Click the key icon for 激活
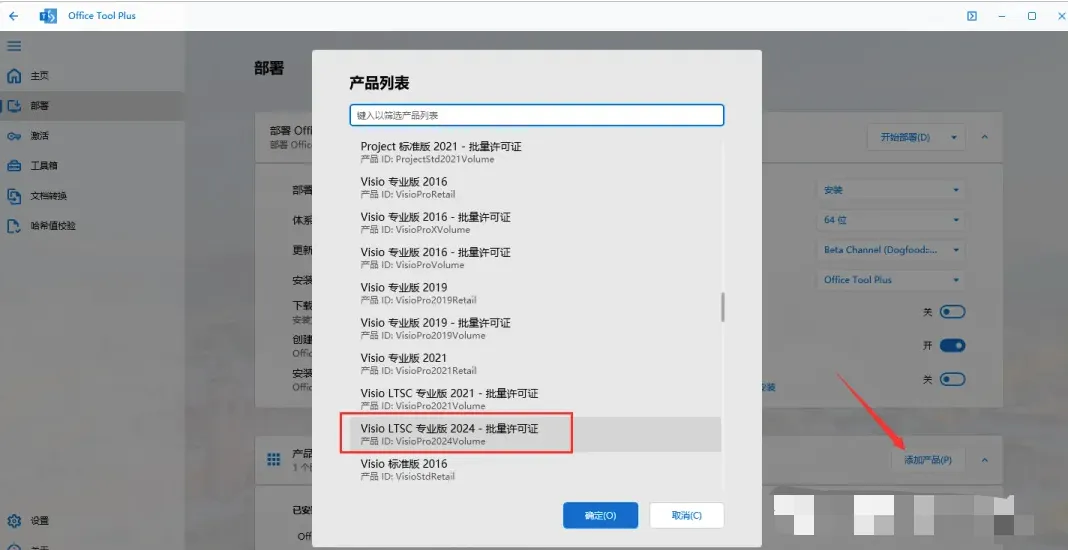 coord(14,136)
